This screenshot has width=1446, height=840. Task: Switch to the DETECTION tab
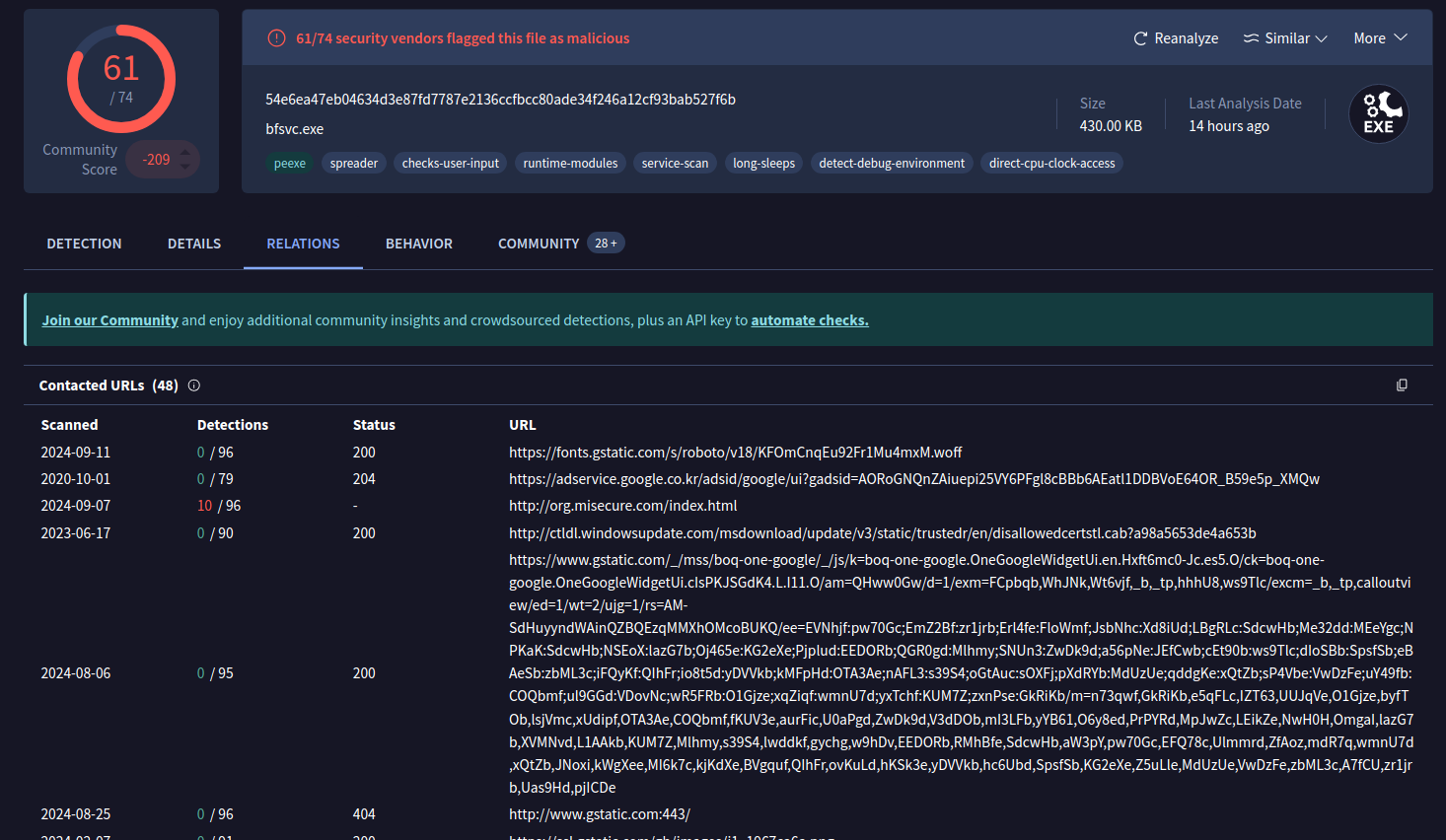pyautogui.click(x=84, y=244)
